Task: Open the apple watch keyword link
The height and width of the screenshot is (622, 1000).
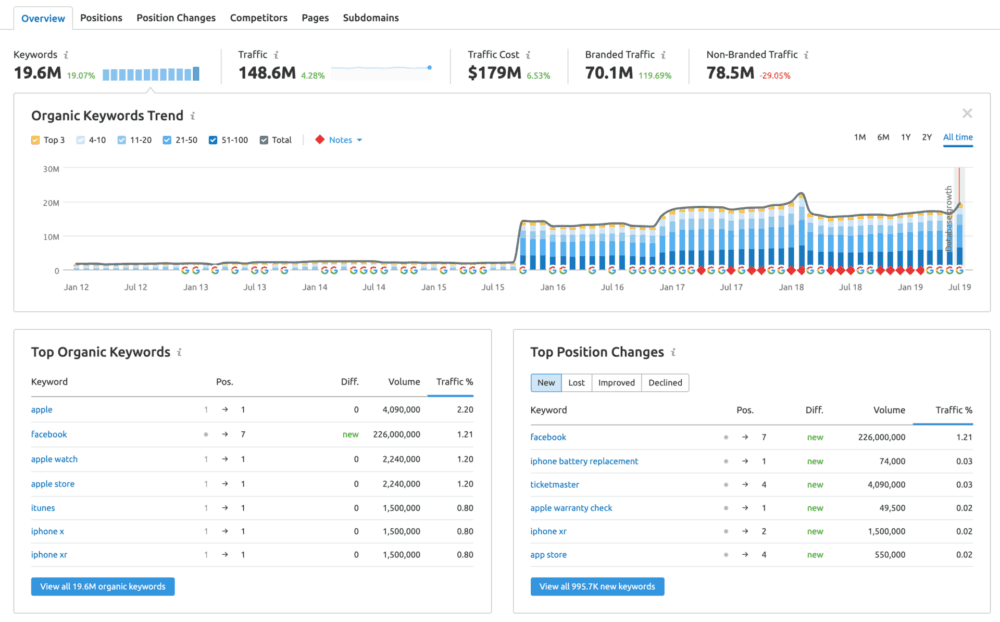Action: [x=54, y=459]
